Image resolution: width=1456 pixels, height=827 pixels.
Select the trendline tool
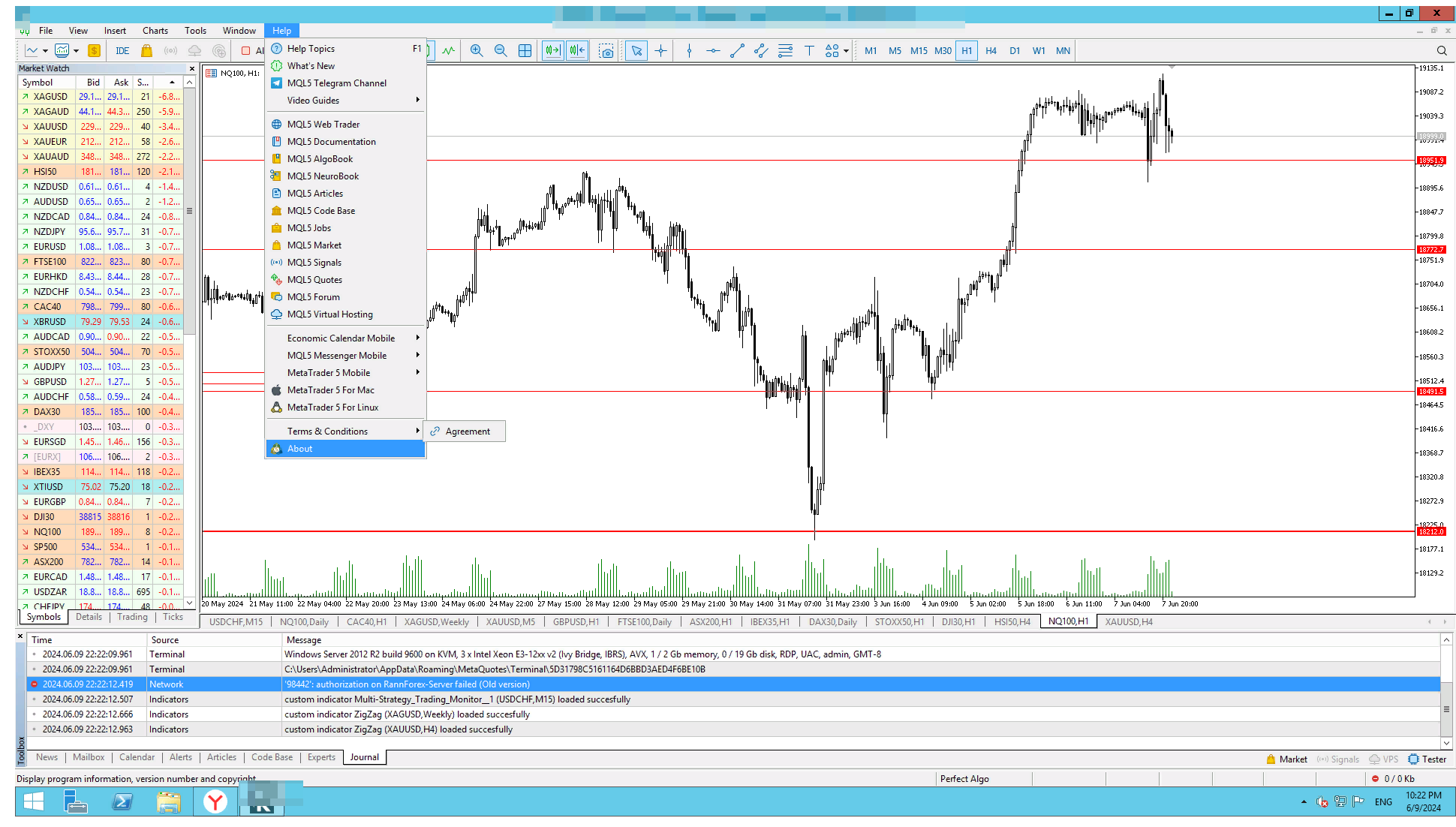(737, 51)
